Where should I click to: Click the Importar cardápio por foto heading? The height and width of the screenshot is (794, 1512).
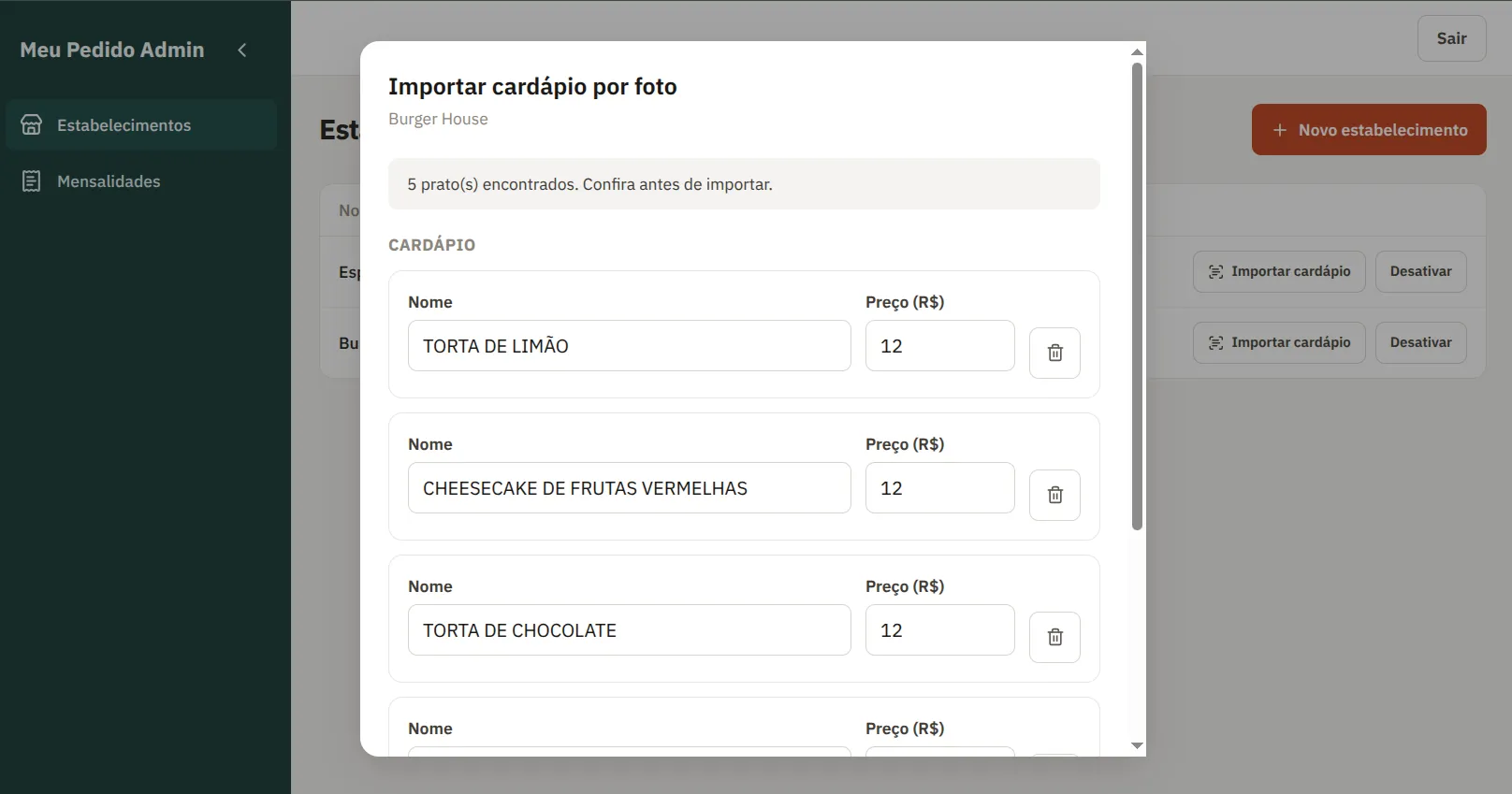pos(532,87)
